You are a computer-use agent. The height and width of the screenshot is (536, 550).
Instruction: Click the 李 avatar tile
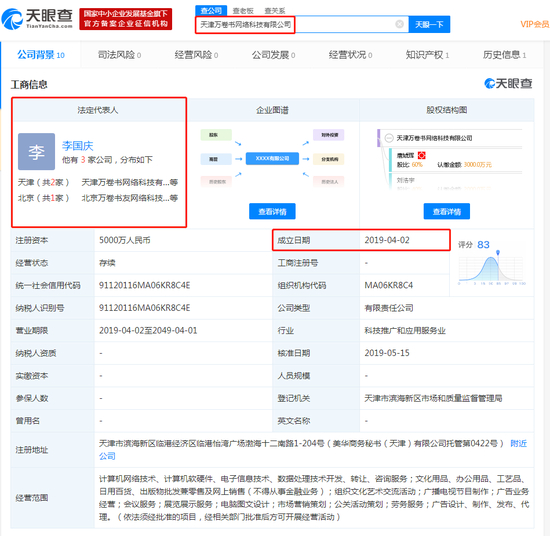coord(36,152)
